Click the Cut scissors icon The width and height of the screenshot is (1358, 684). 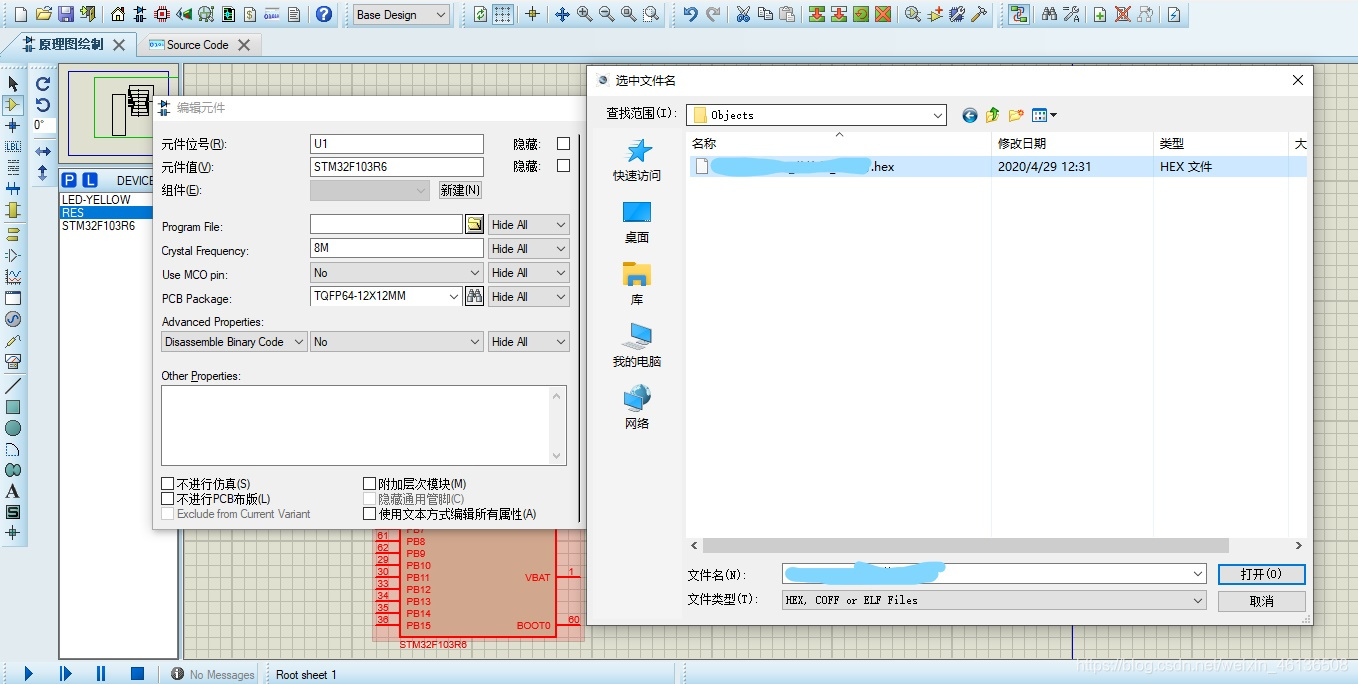743,14
